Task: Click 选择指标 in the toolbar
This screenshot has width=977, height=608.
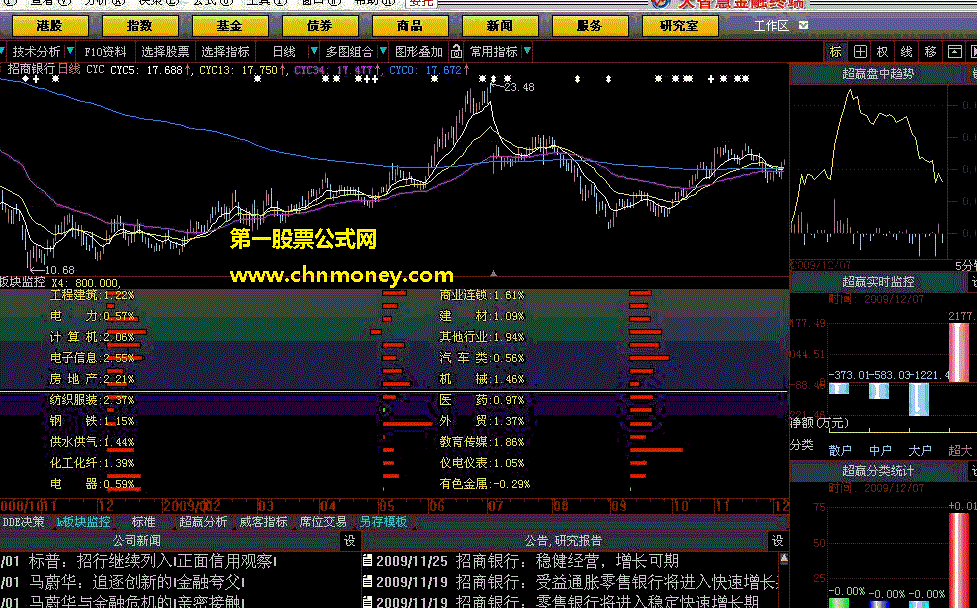Action: 226,52
